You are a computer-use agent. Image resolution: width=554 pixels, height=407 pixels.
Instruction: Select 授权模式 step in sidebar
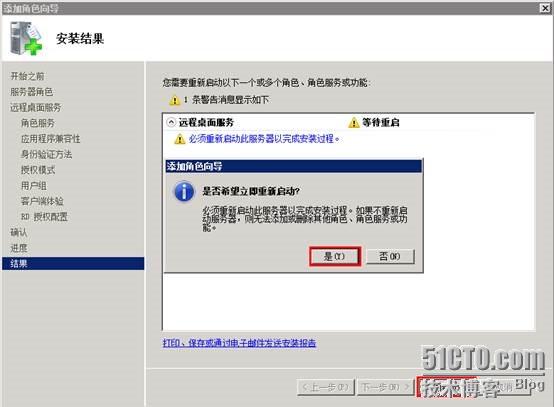pyautogui.click(x=38, y=170)
